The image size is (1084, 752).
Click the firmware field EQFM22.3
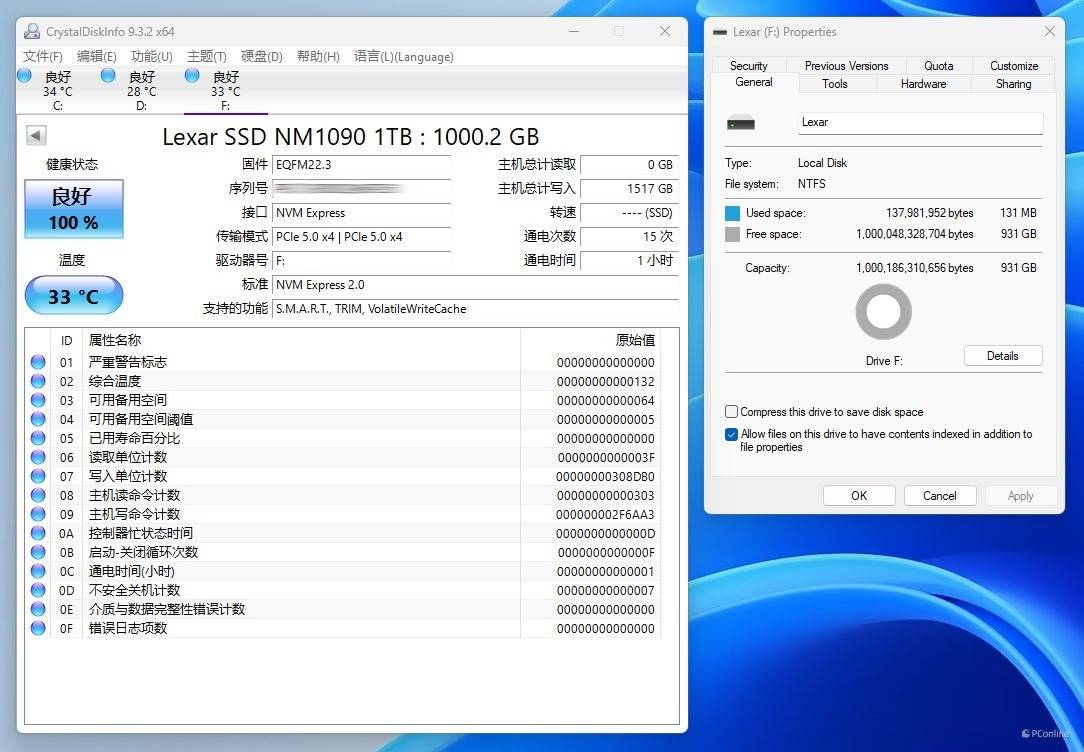coord(362,164)
